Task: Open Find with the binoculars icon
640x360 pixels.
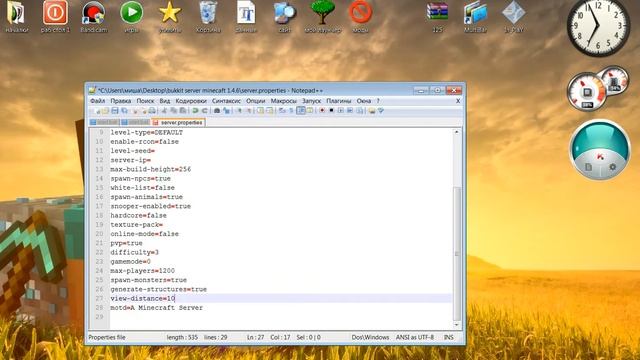Action: [217, 111]
